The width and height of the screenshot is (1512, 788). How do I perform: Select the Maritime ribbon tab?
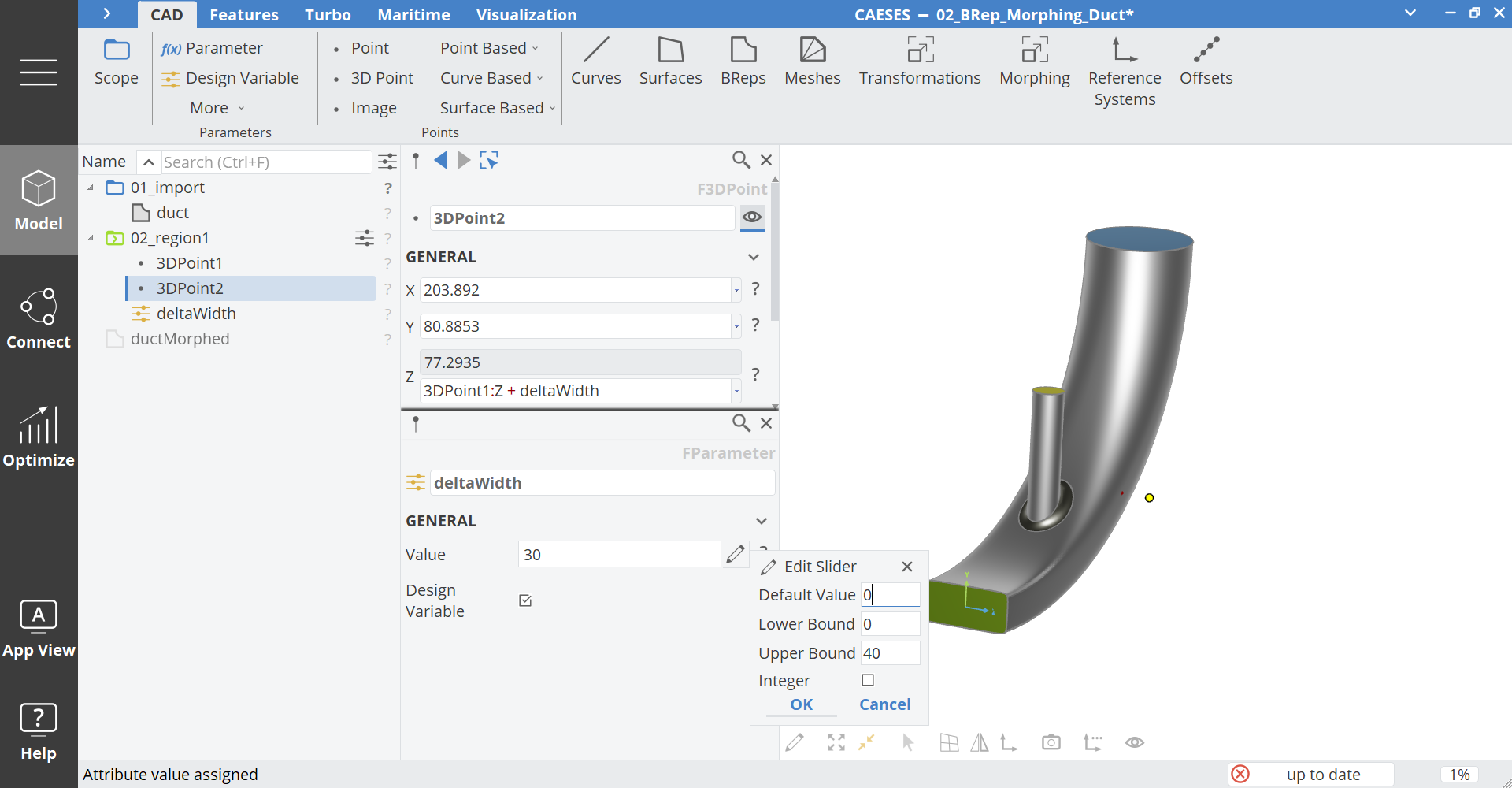(x=413, y=15)
